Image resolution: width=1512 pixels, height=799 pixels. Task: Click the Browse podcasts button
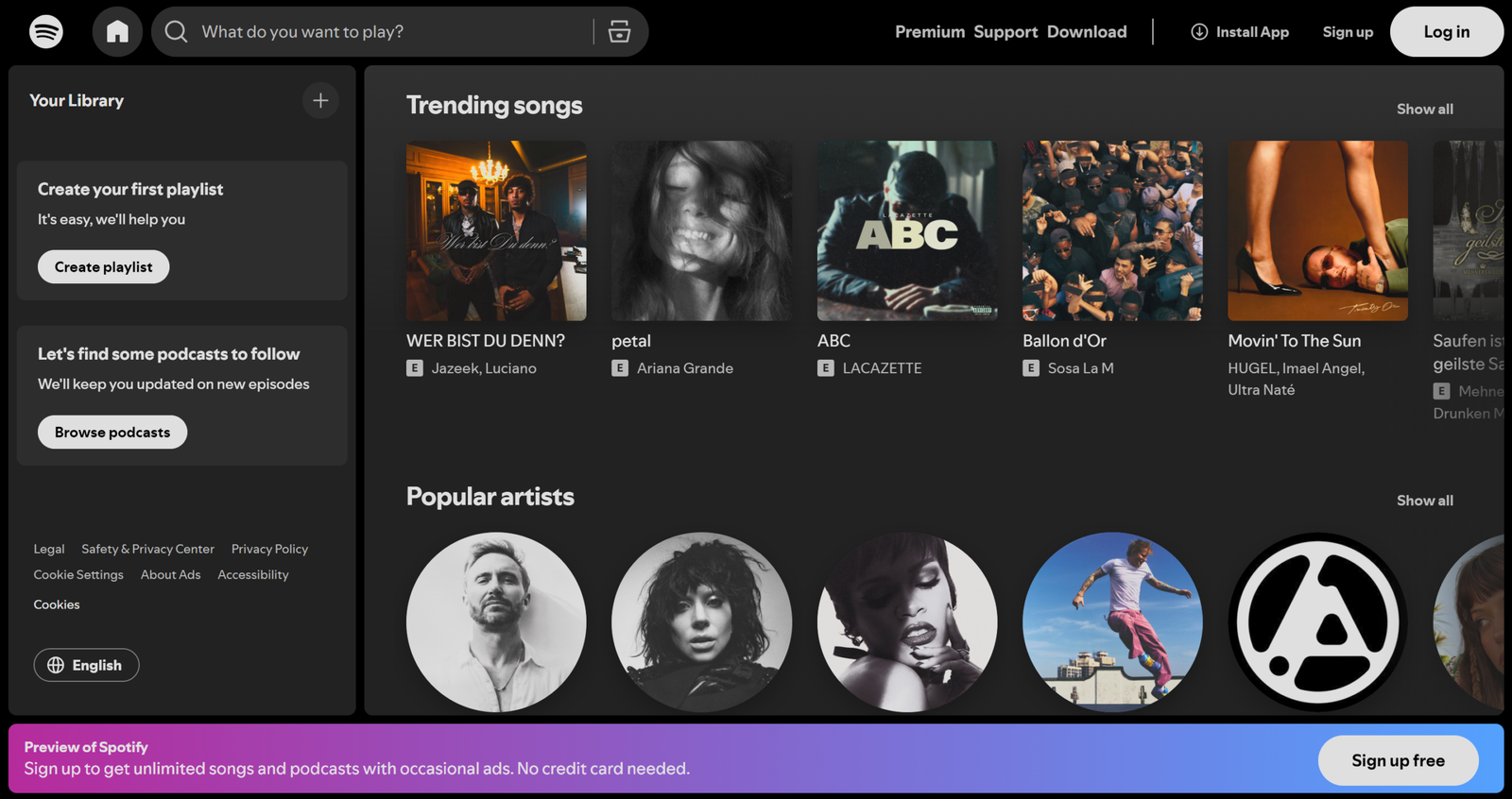(x=112, y=432)
